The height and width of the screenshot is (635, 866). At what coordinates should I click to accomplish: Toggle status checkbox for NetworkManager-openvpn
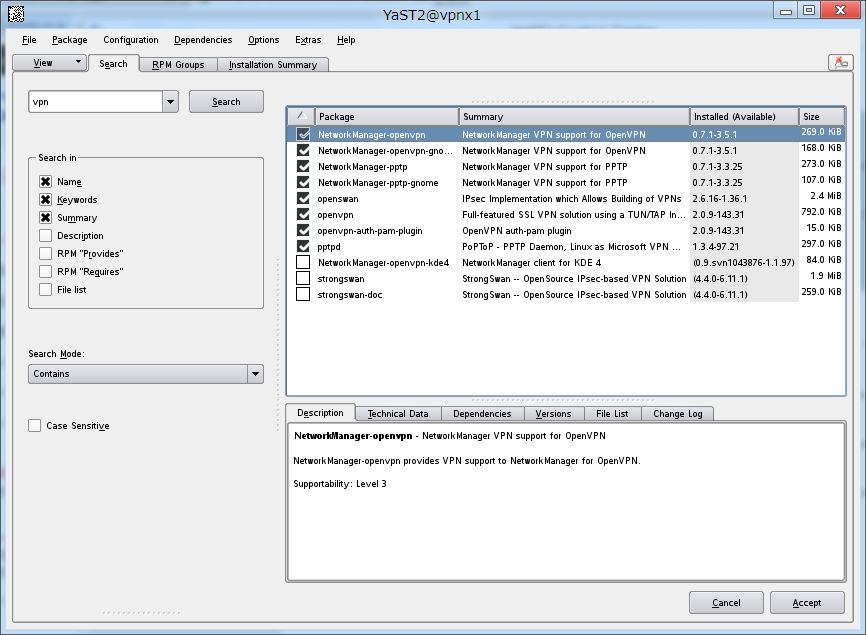[x=303, y=134]
